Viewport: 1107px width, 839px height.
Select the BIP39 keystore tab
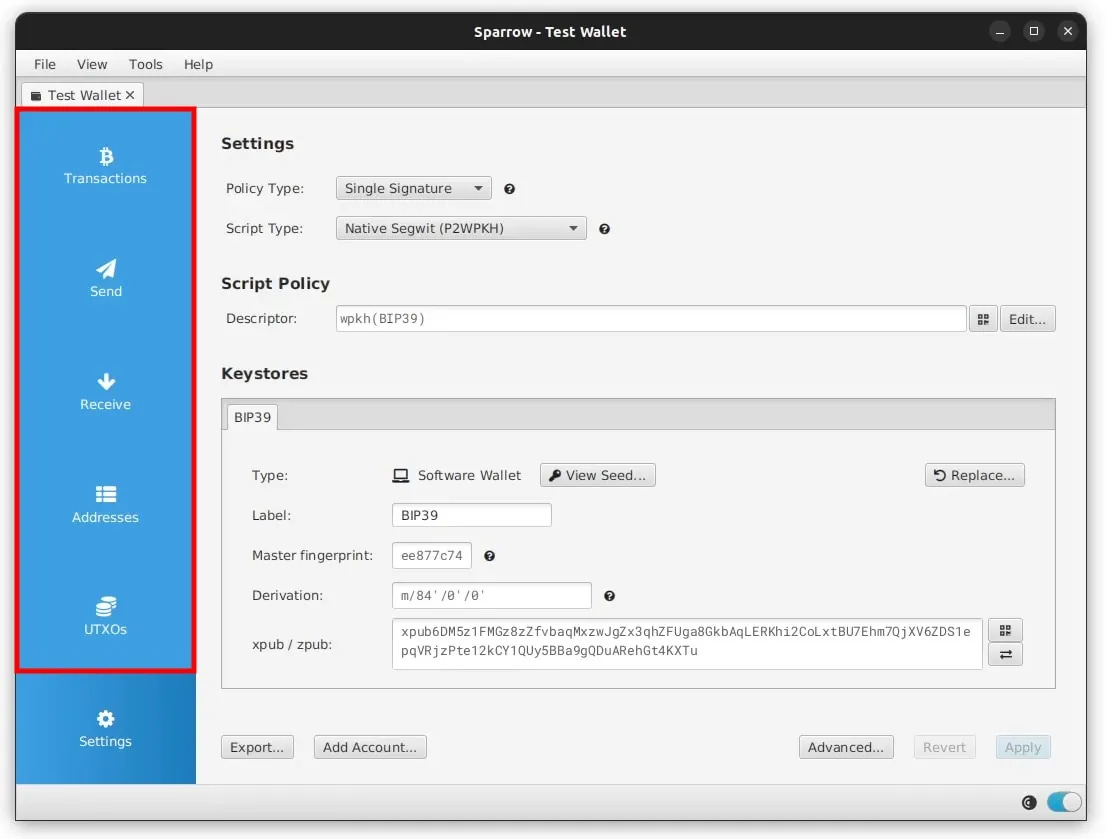coord(252,417)
